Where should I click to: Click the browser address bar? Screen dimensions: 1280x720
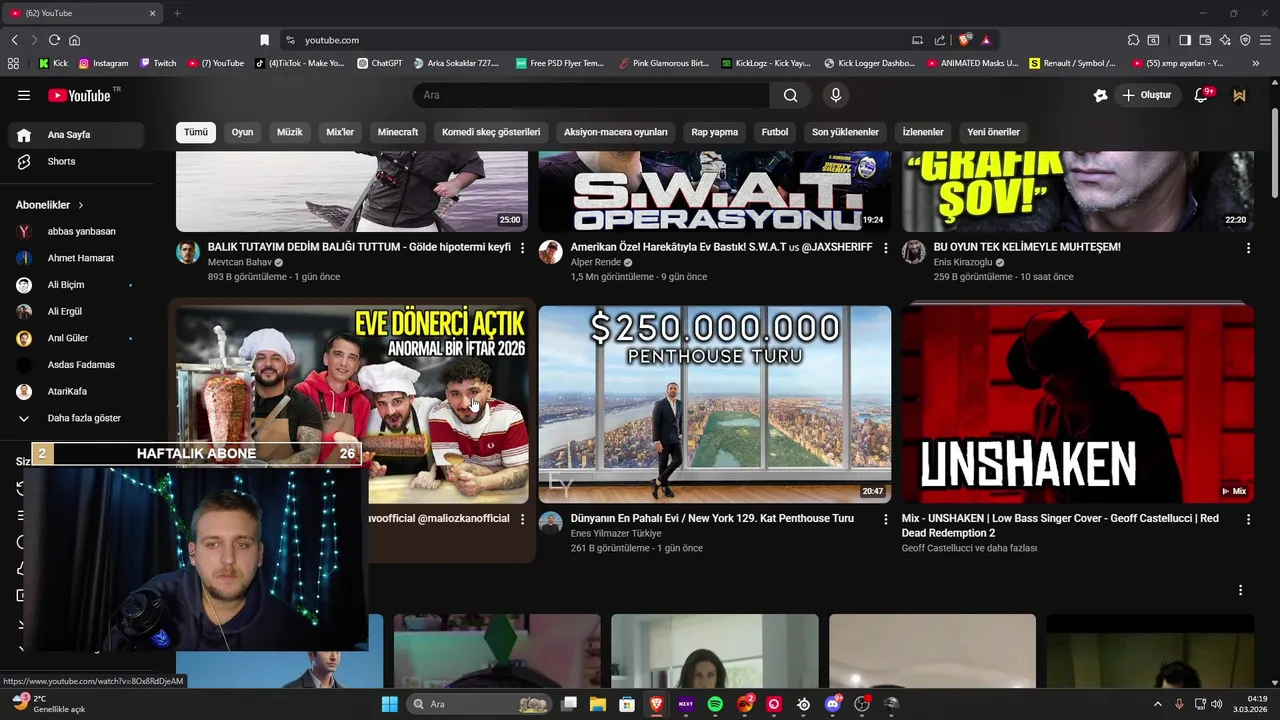coord(600,40)
